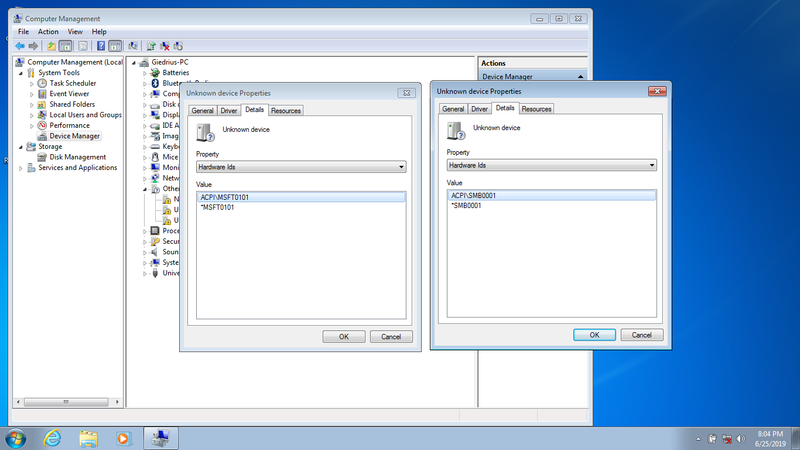Expand the Event Viewer node
Image resolution: width=800 pixels, height=450 pixels.
[32, 94]
